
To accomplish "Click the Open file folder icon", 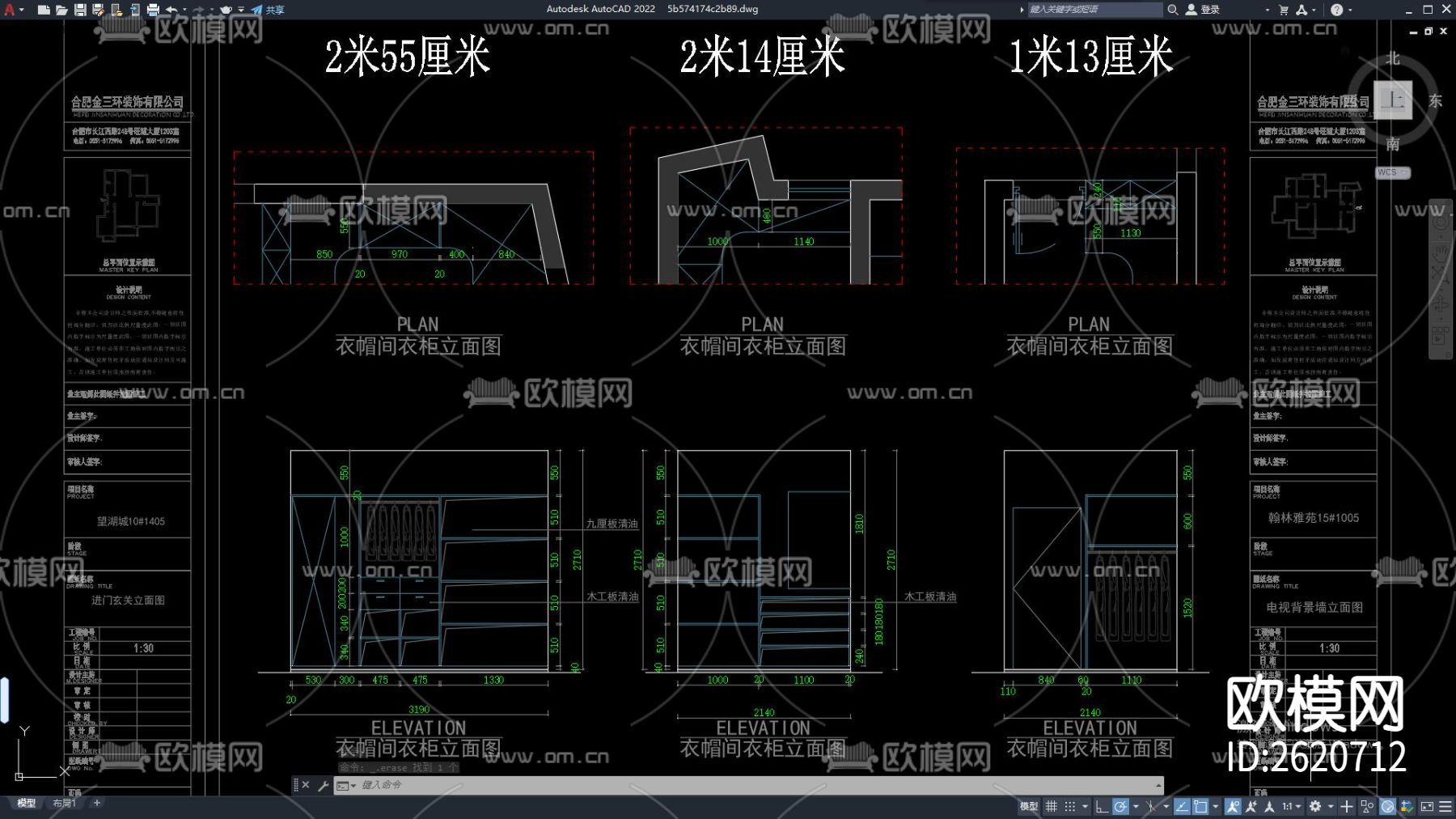I will pyautogui.click(x=61, y=10).
